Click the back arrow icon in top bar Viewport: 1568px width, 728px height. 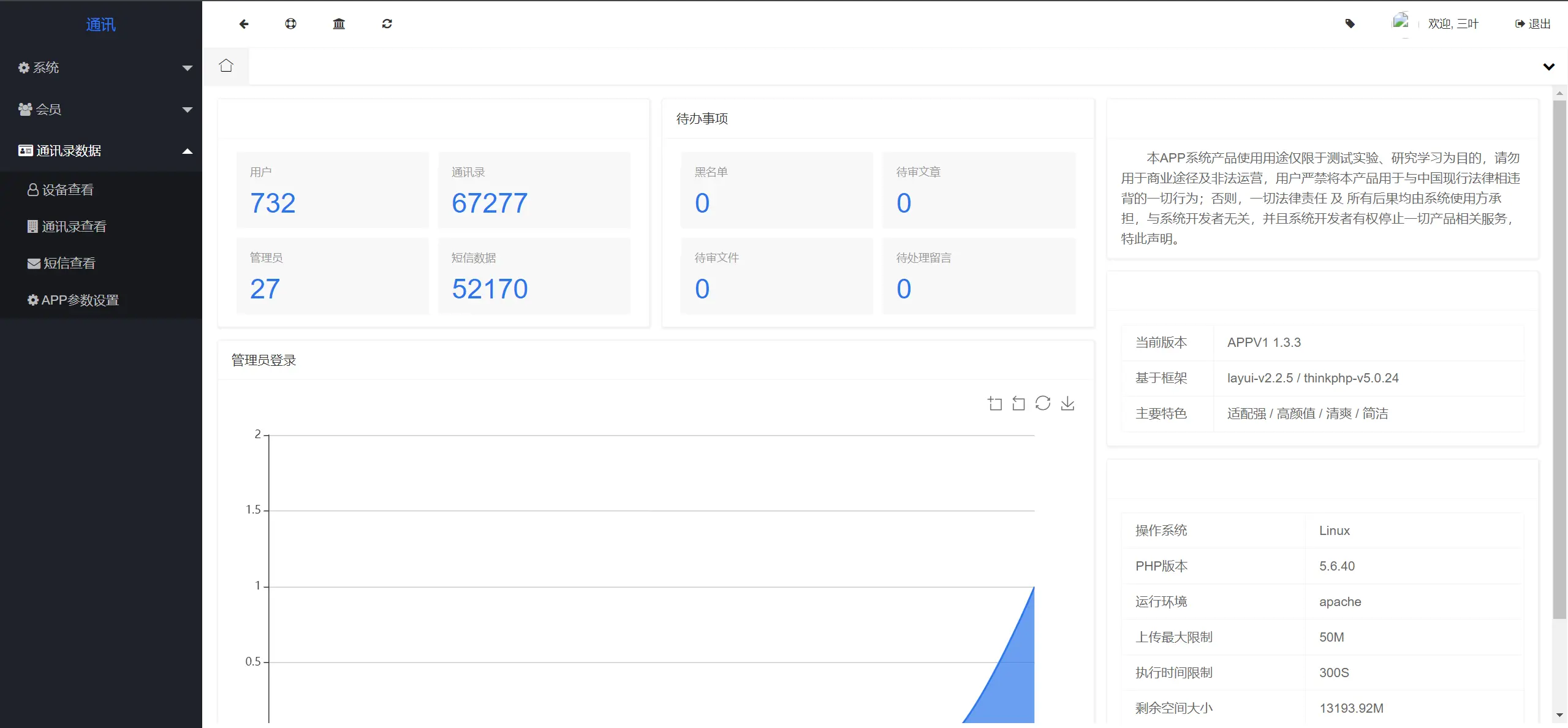(x=244, y=24)
